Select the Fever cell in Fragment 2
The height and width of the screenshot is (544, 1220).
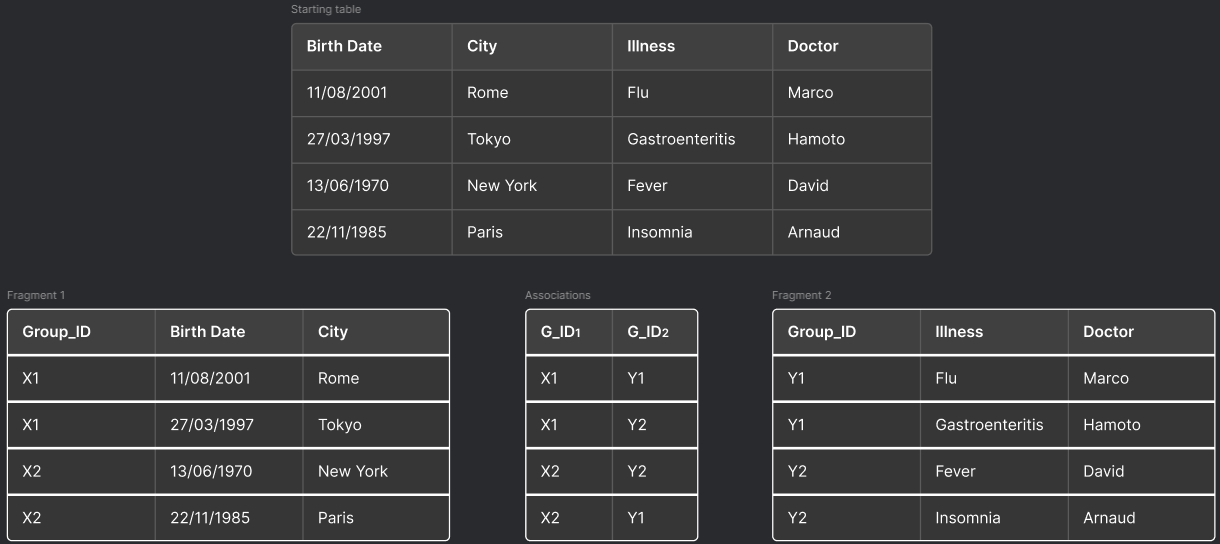pos(954,471)
